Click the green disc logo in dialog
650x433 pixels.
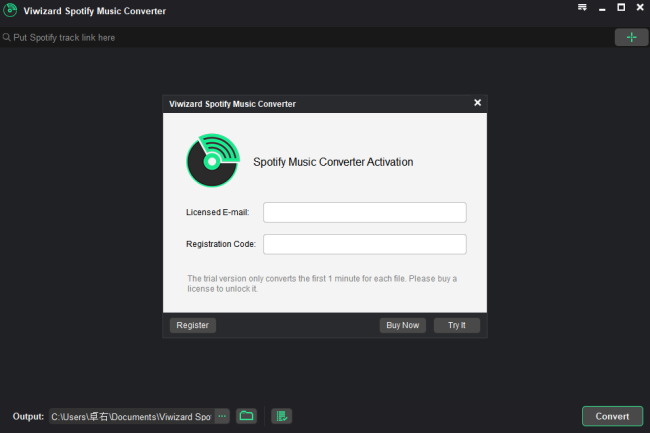(x=213, y=160)
